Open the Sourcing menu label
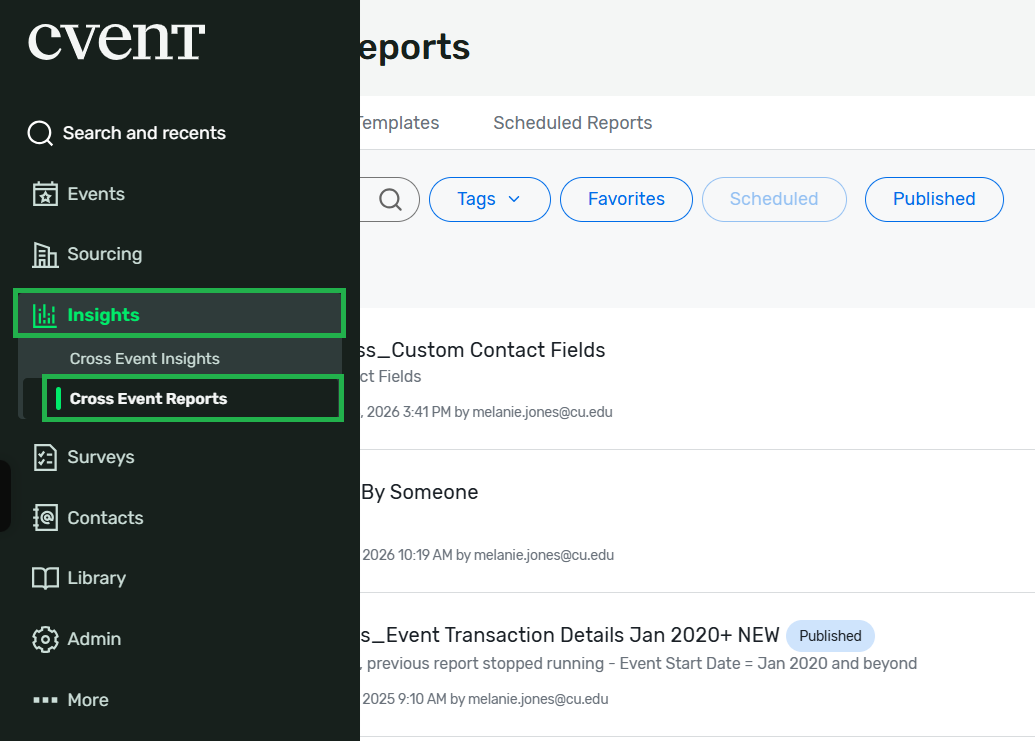Image resolution: width=1035 pixels, height=741 pixels. pos(104,255)
